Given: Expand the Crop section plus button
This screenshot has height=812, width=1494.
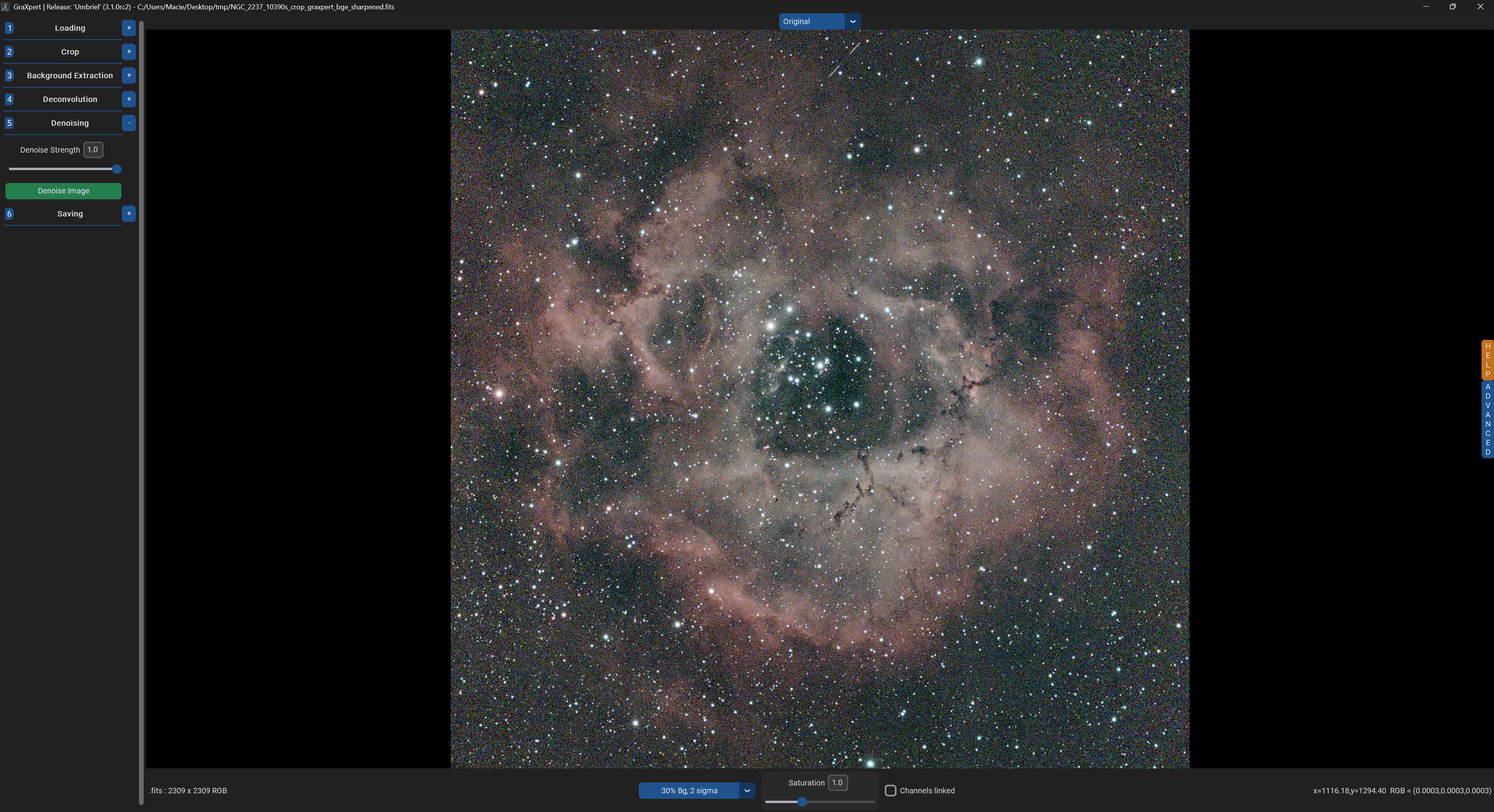Looking at the screenshot, I should pos(129,52).
